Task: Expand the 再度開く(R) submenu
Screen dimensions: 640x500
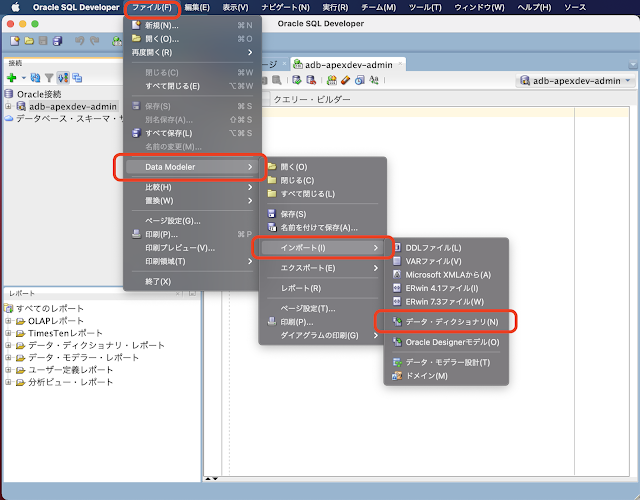Action: (192, 52)
